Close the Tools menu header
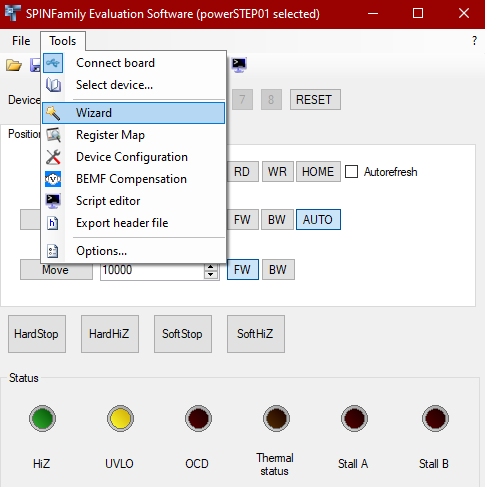Viewport: 485px width, 487px height. 63,41
